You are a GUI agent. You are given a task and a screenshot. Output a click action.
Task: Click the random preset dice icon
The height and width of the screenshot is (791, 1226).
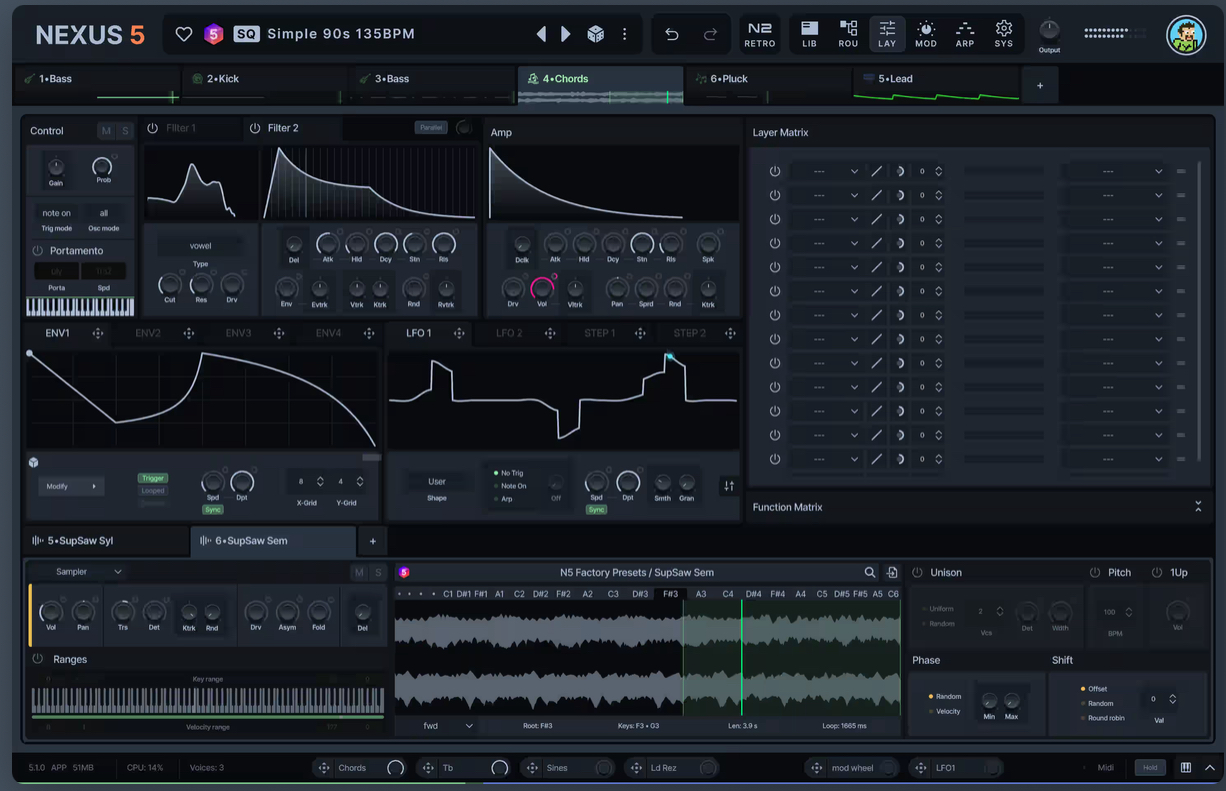595,34
